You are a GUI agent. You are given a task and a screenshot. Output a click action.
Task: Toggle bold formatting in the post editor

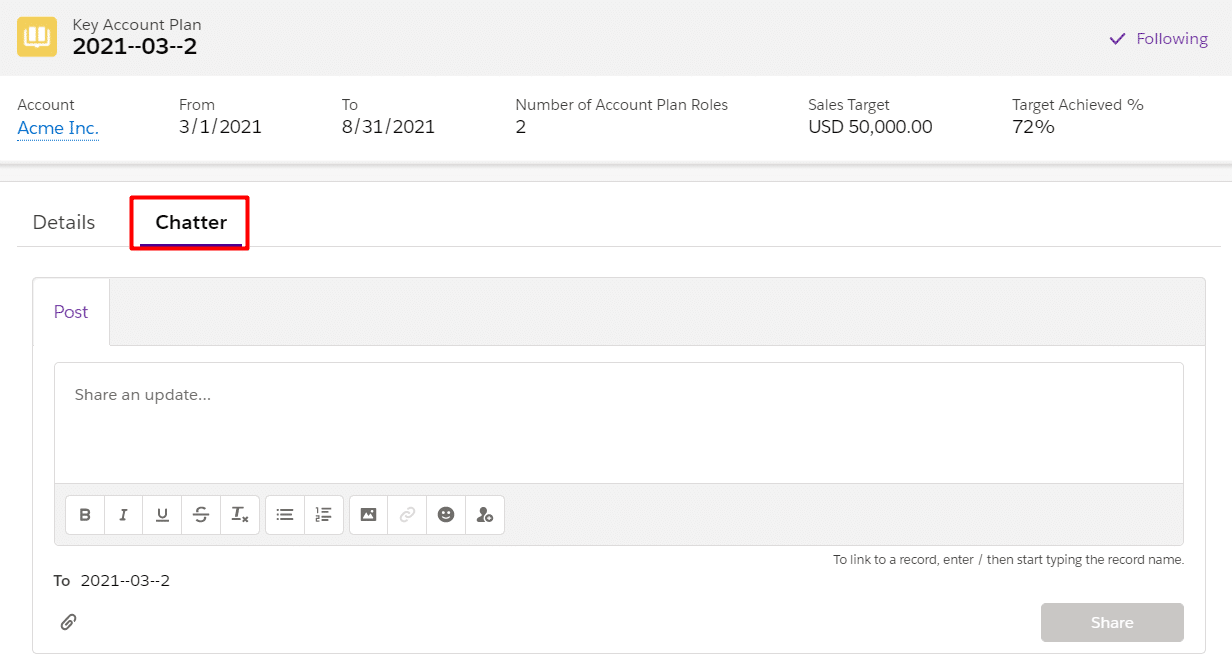85,515
